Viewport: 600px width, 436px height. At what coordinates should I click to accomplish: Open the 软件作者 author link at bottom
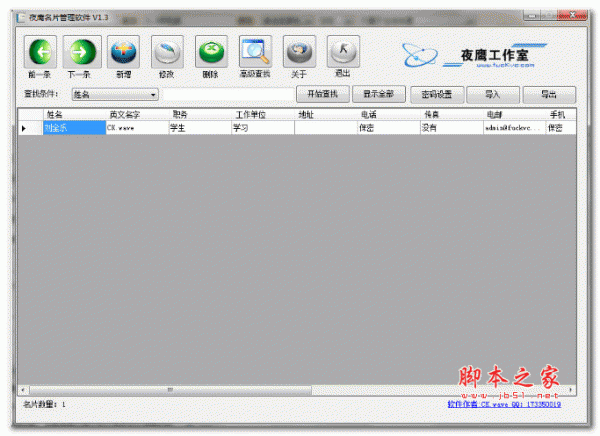coord(504,405)
